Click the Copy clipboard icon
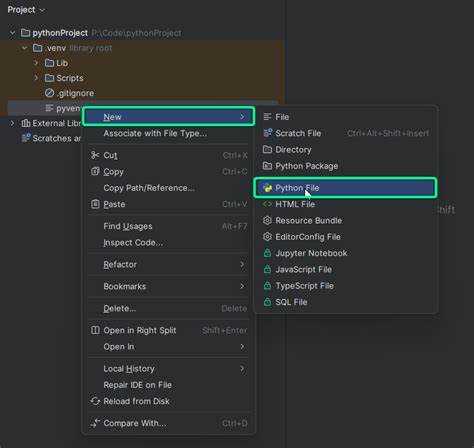The height and width of the screenshot is (448, 474). tap(95, 171)
